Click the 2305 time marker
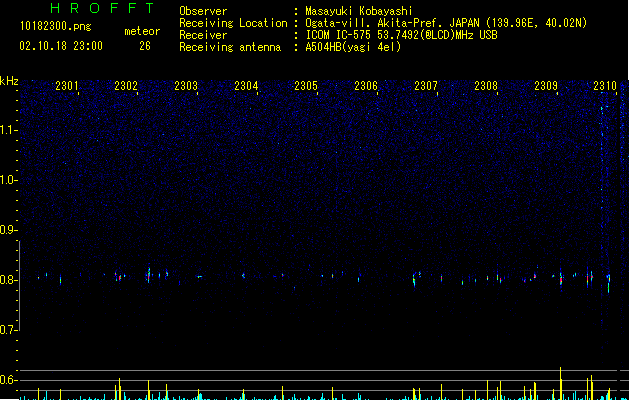 (x=306, y=86)
